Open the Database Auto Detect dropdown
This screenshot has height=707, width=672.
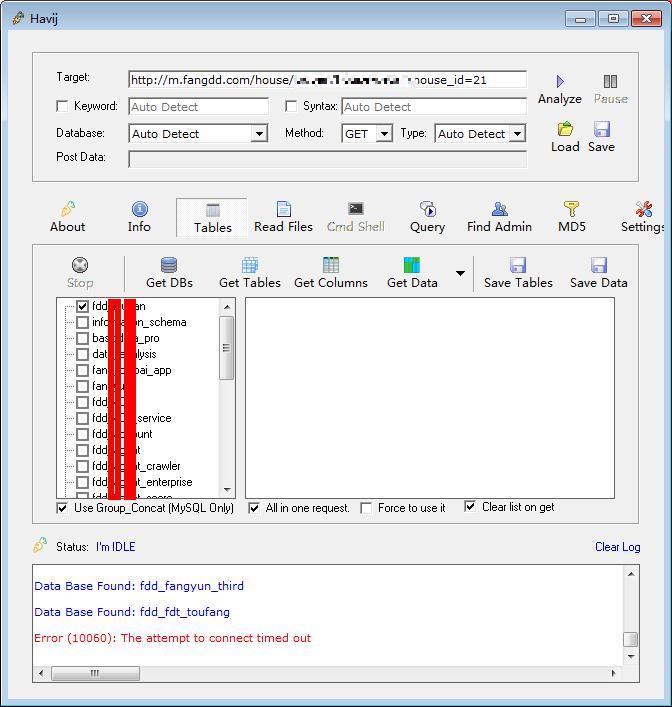259,134
